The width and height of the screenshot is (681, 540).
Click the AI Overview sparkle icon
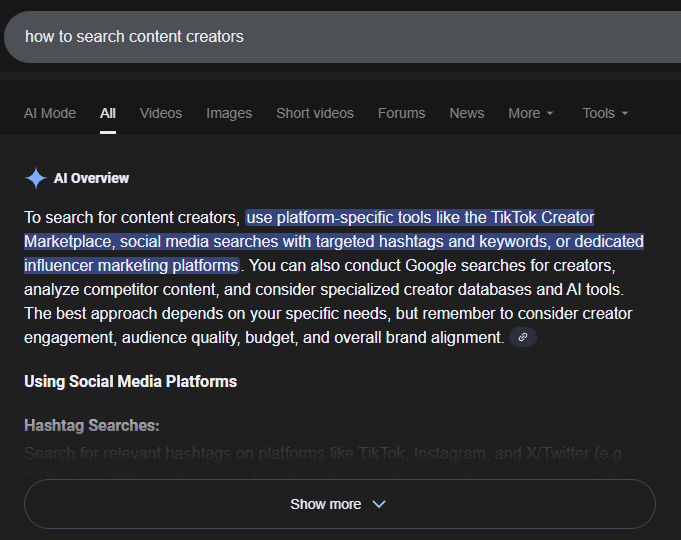[36, 178]
